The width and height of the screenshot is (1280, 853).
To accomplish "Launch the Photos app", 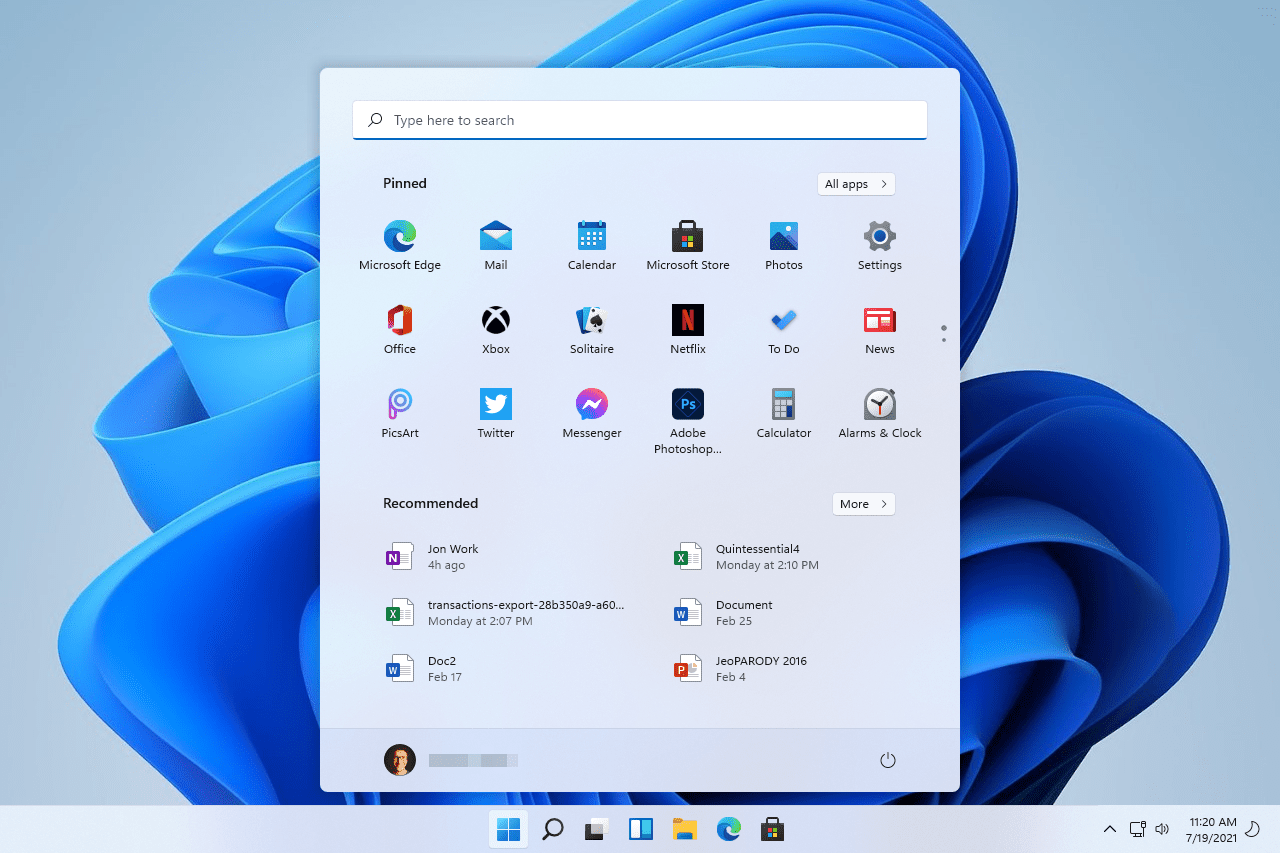I will tap(784, 246).
